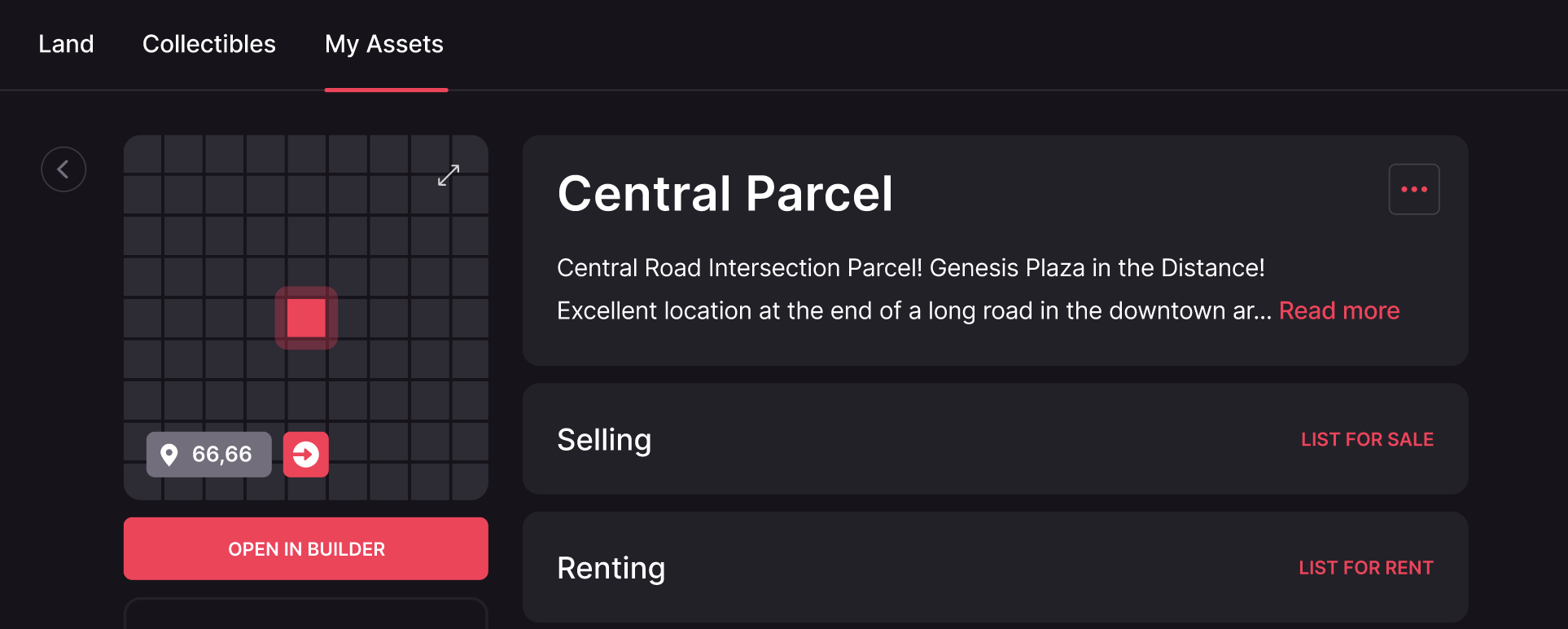Click List for Rent
The width and height of the screenshot is (1568, 629).
tap(1365, 568)
